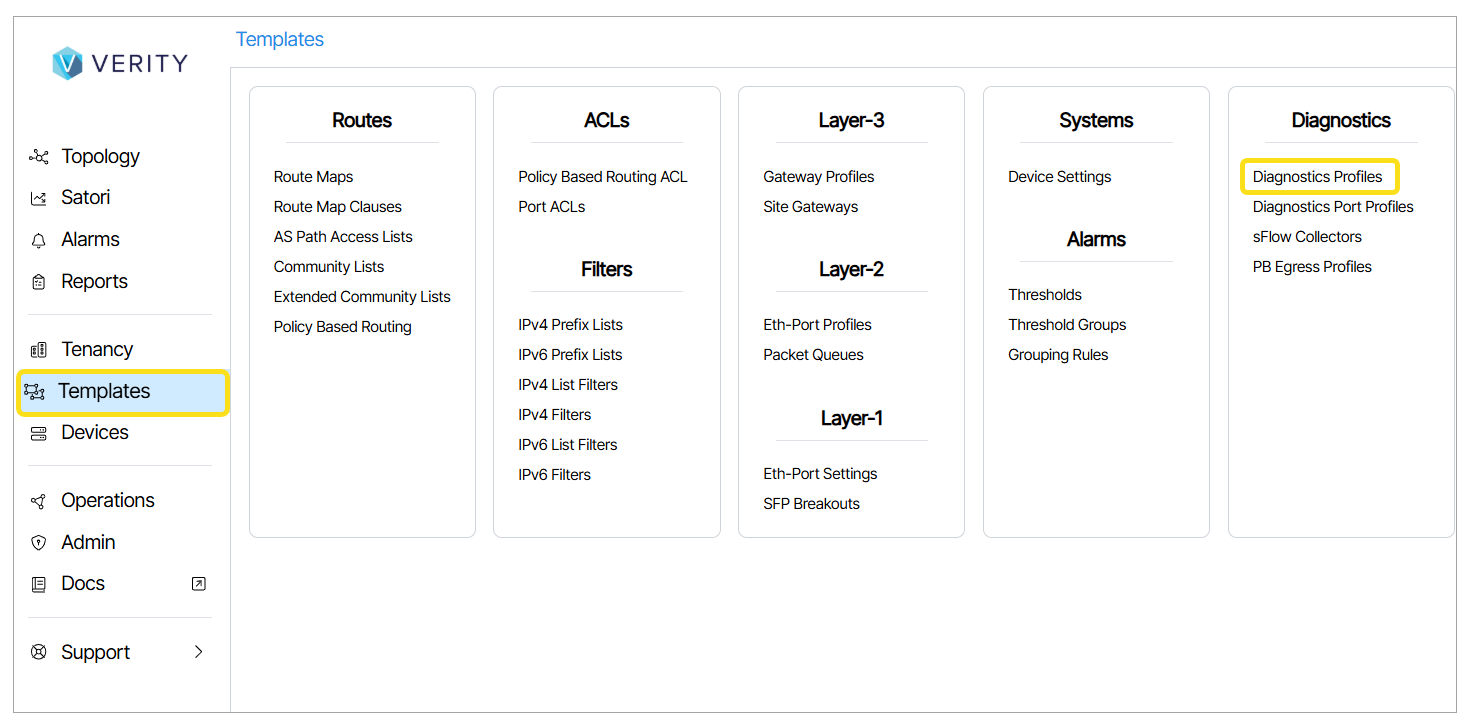
Task: Open sFlow Collectors link
Action: 1307,237
